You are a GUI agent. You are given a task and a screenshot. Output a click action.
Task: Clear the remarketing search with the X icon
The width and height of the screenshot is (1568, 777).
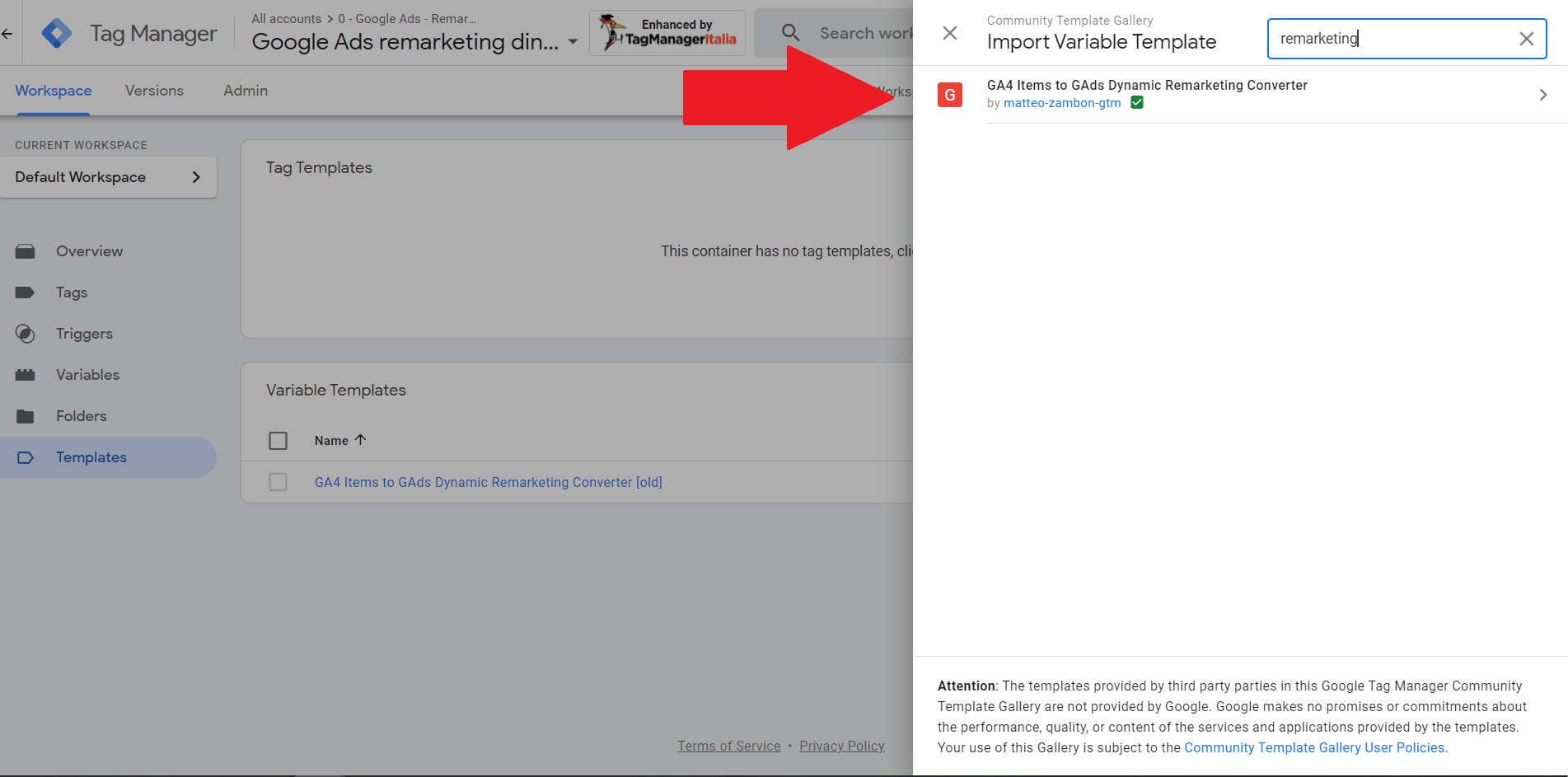1526,39
